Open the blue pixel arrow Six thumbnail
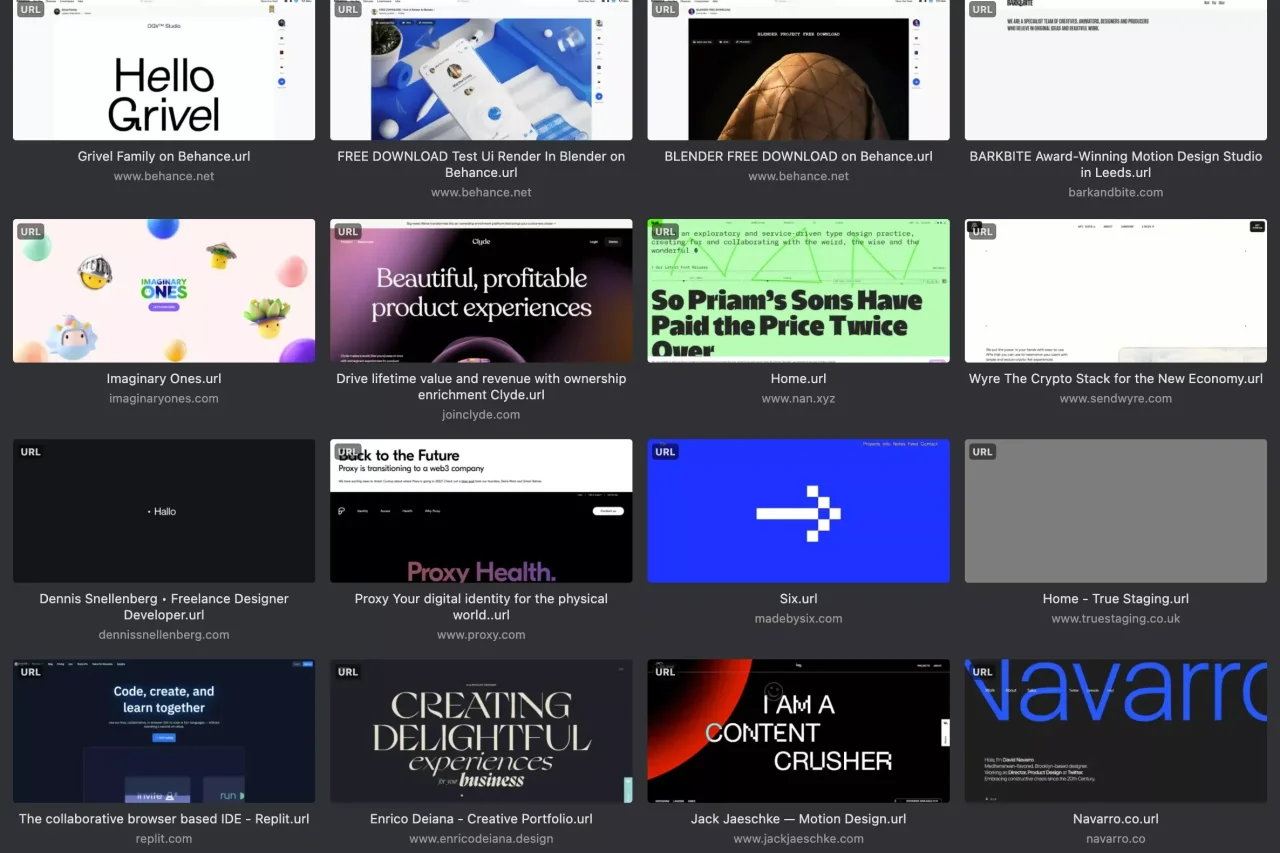The image size is (1280, 853). [798, 511]
